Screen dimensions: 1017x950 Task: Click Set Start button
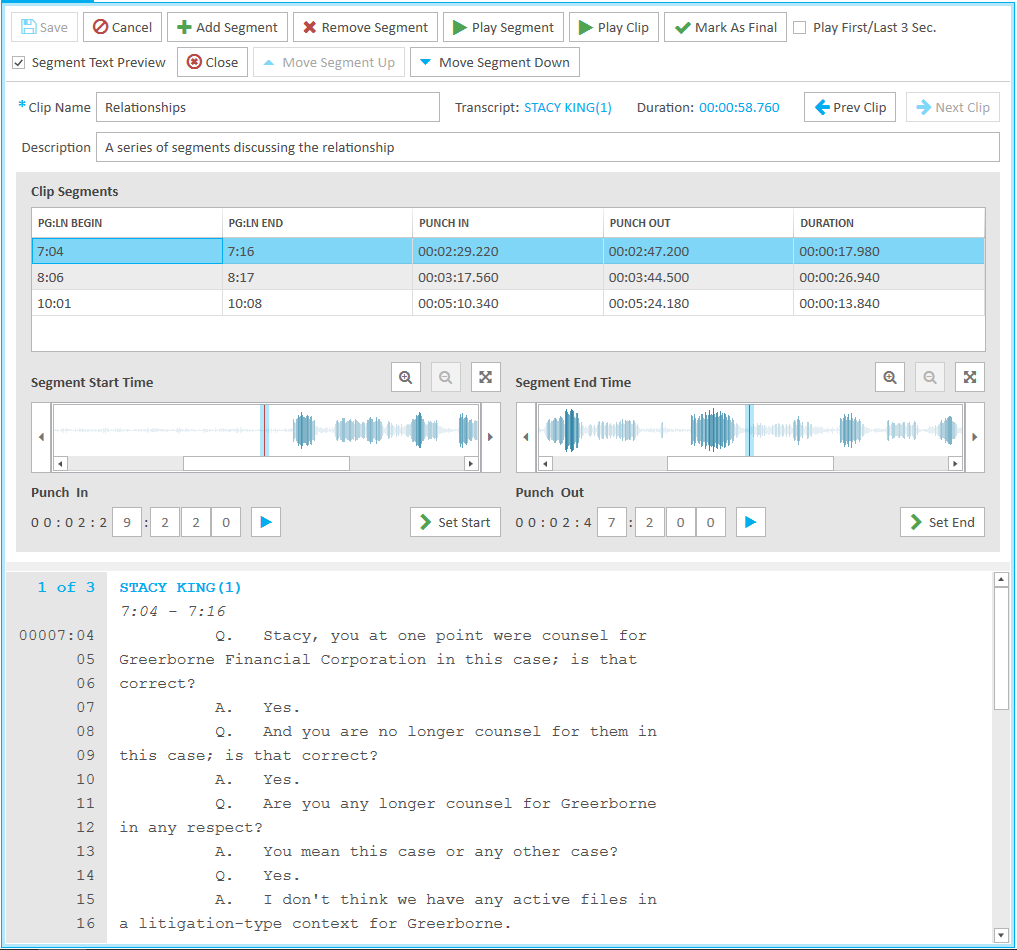pyautogui.click(x=455, y=522)
